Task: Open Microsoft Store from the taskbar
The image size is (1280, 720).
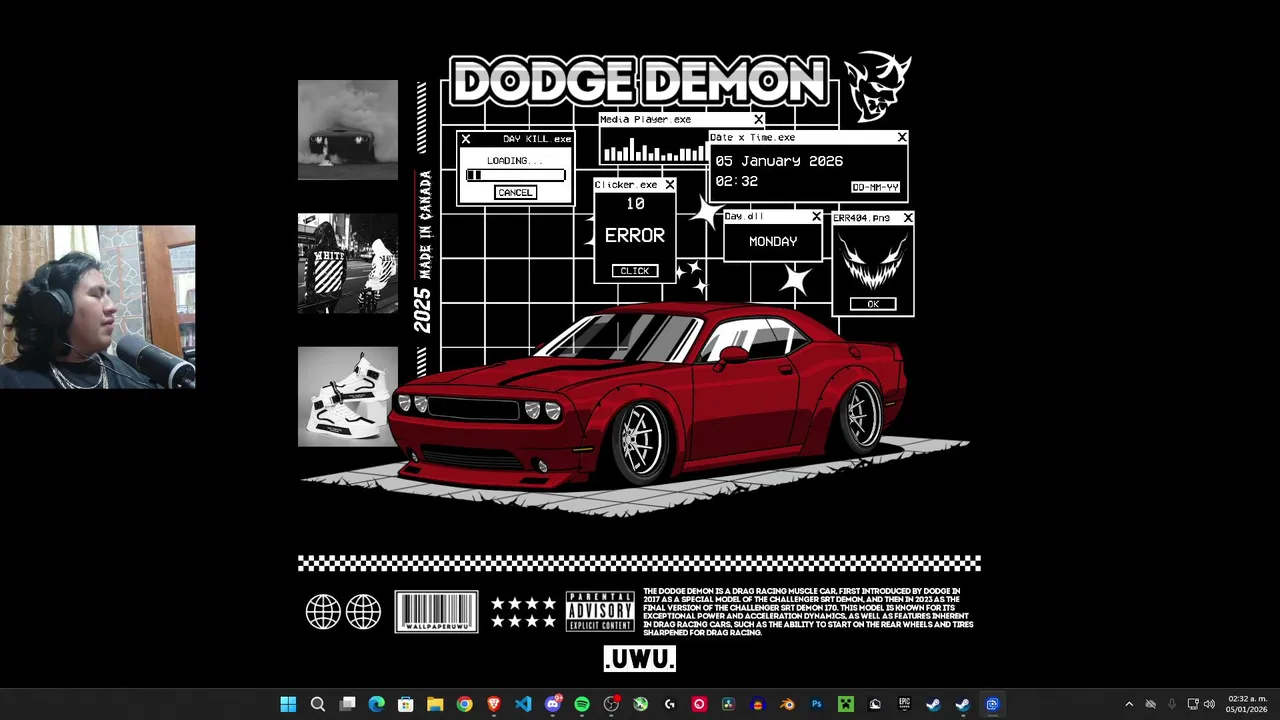Action: click(x=406, y=704)
